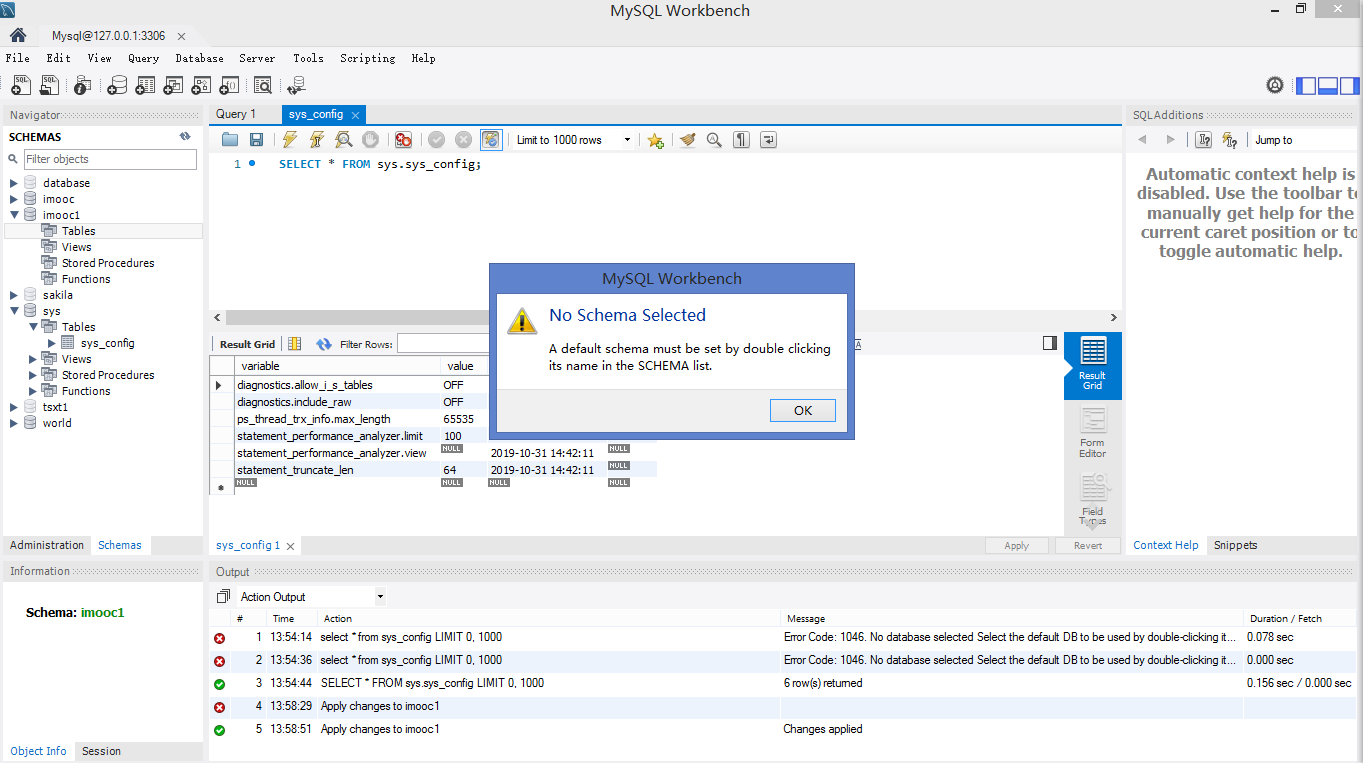Screen dimensions: 1363x763
Task: Toggle stop-on-error script execution
Action: tap(403, 140)
